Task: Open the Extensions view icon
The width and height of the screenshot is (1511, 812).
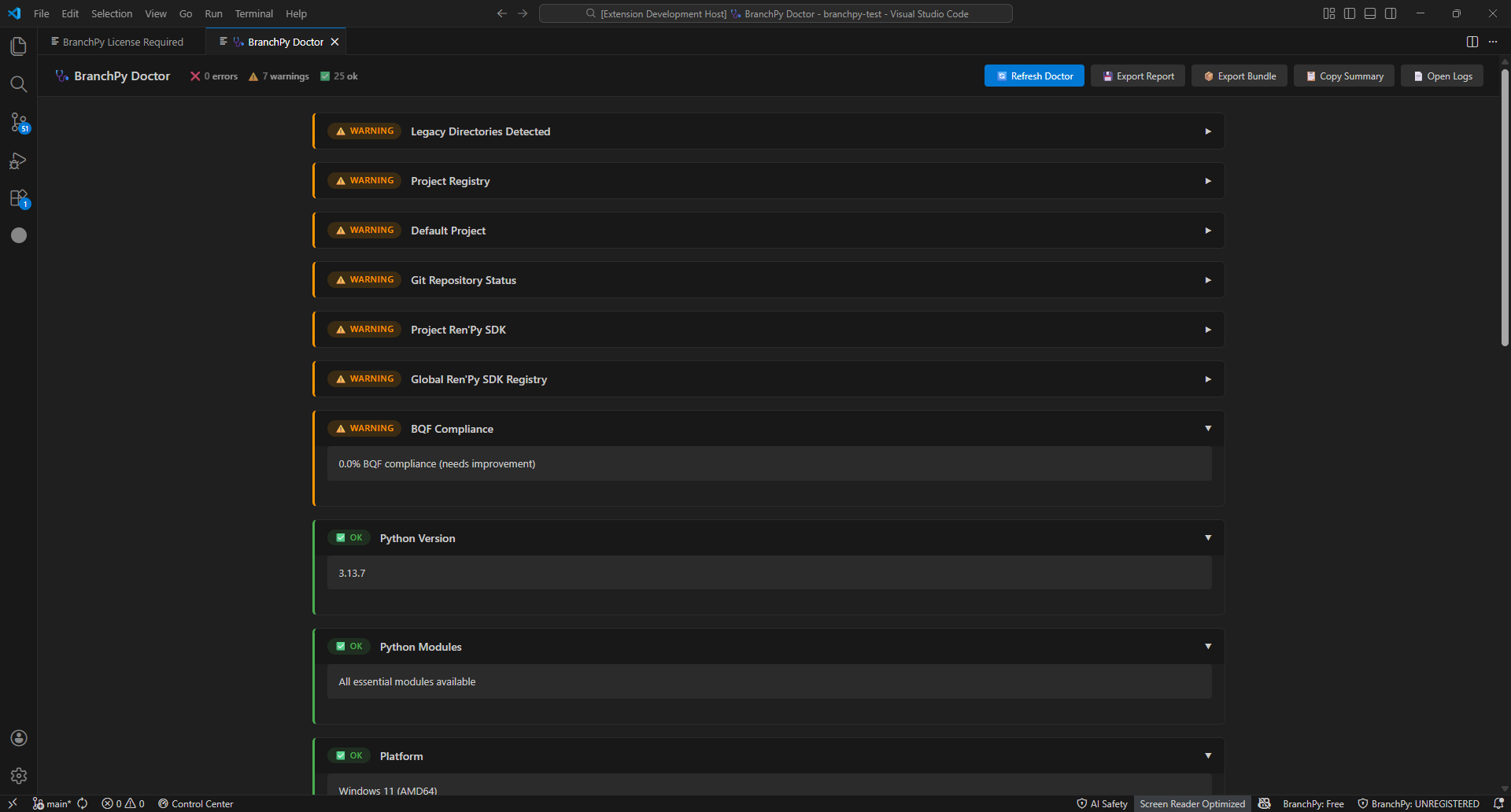Action: pyautogui.click(x=19, y=198)
